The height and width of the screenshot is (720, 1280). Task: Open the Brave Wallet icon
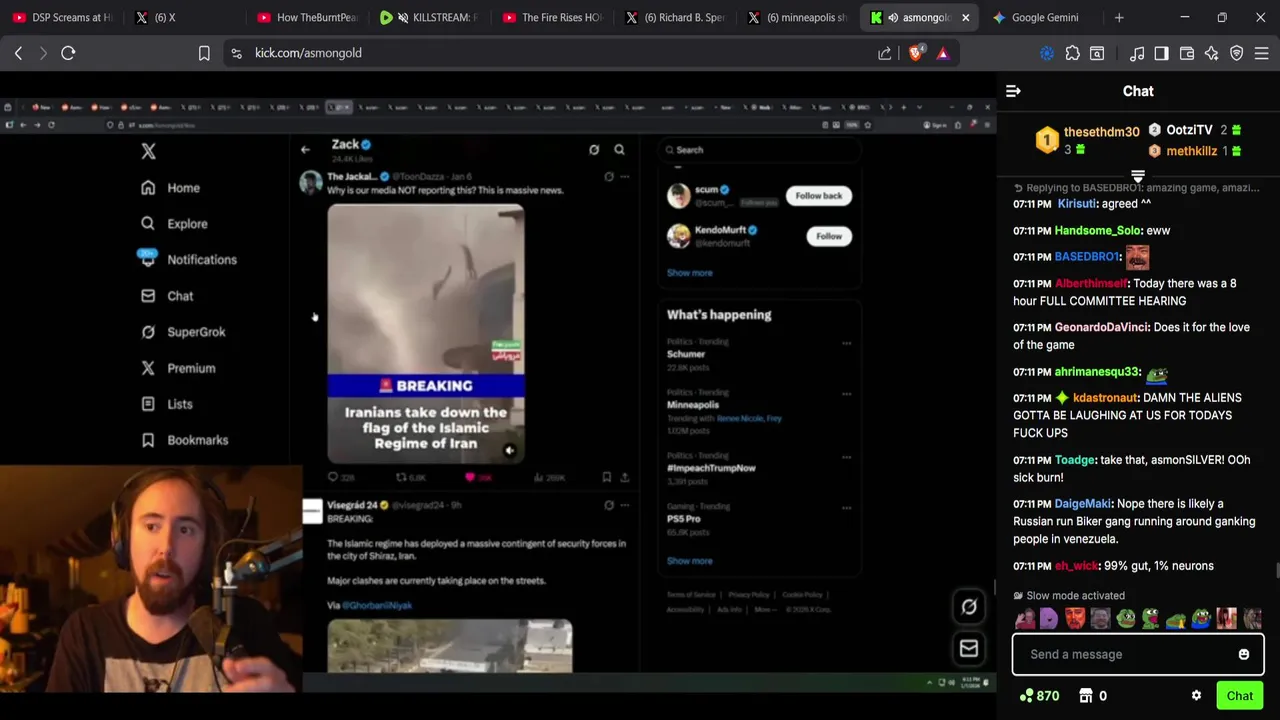coord(1187,53)
